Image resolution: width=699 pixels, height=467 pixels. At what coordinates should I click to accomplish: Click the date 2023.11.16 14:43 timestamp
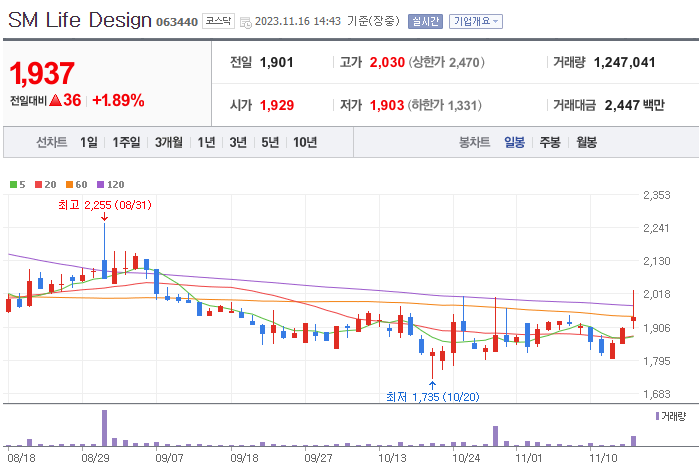click(298, 21)
